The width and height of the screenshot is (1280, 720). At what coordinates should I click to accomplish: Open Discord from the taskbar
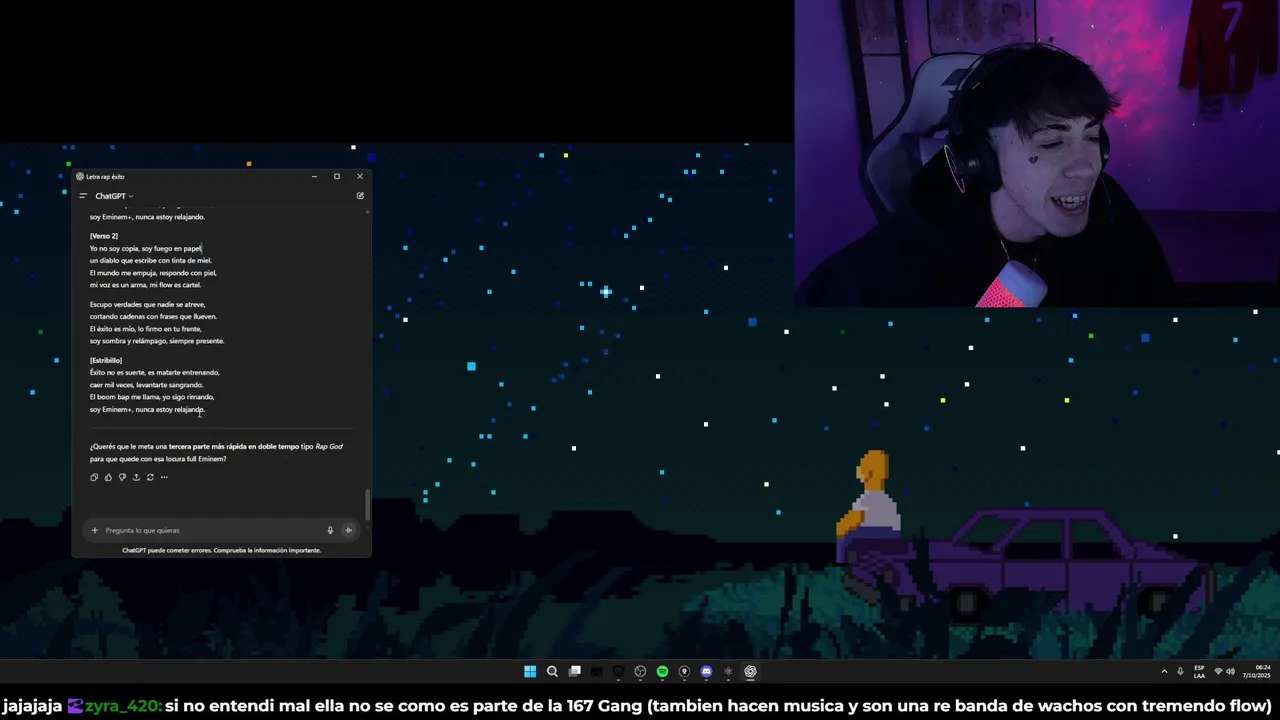pyautogui.click(x=706, y=671)
